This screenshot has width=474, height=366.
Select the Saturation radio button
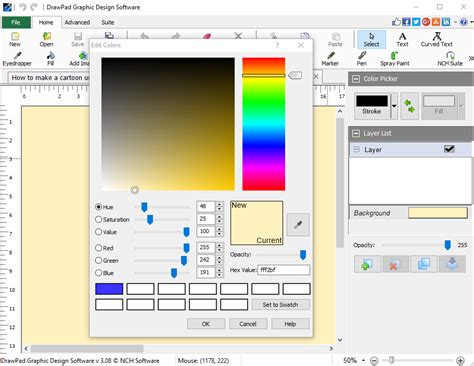coord(98,219)
